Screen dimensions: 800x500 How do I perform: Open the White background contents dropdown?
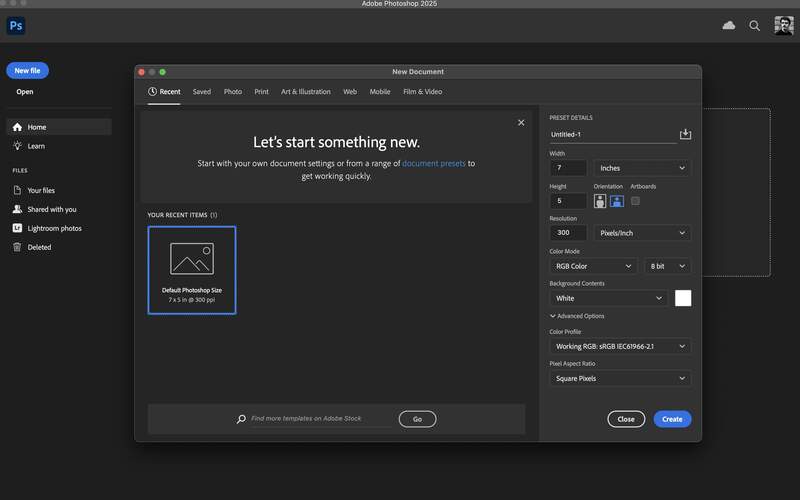[609, 298]
